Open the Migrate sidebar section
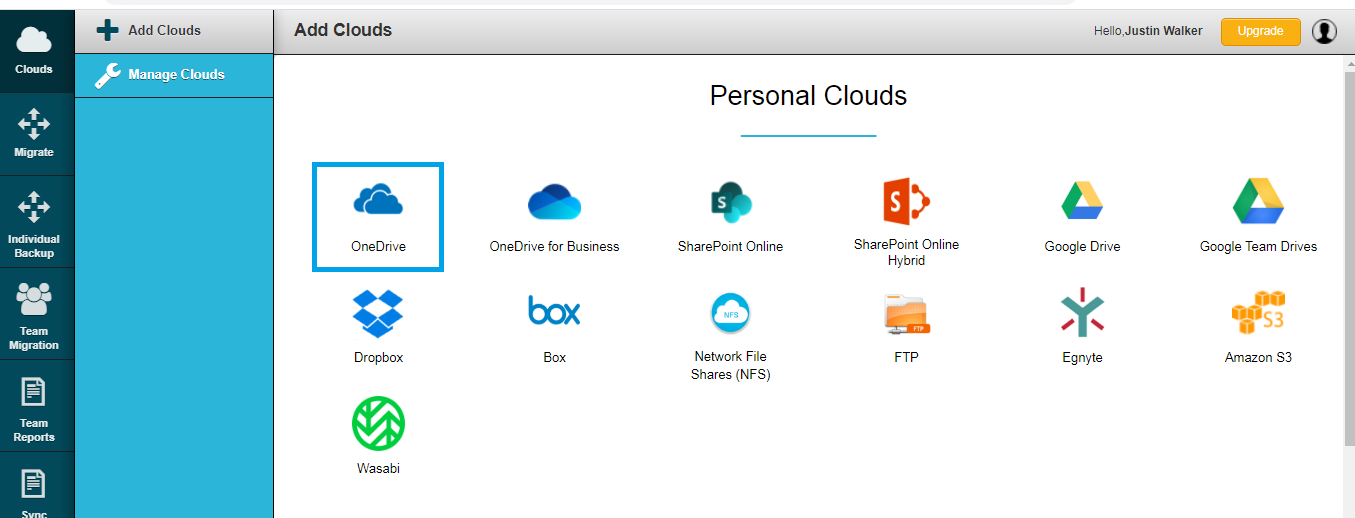Viewport: 1355px width, 518px height. click(34, 135)
